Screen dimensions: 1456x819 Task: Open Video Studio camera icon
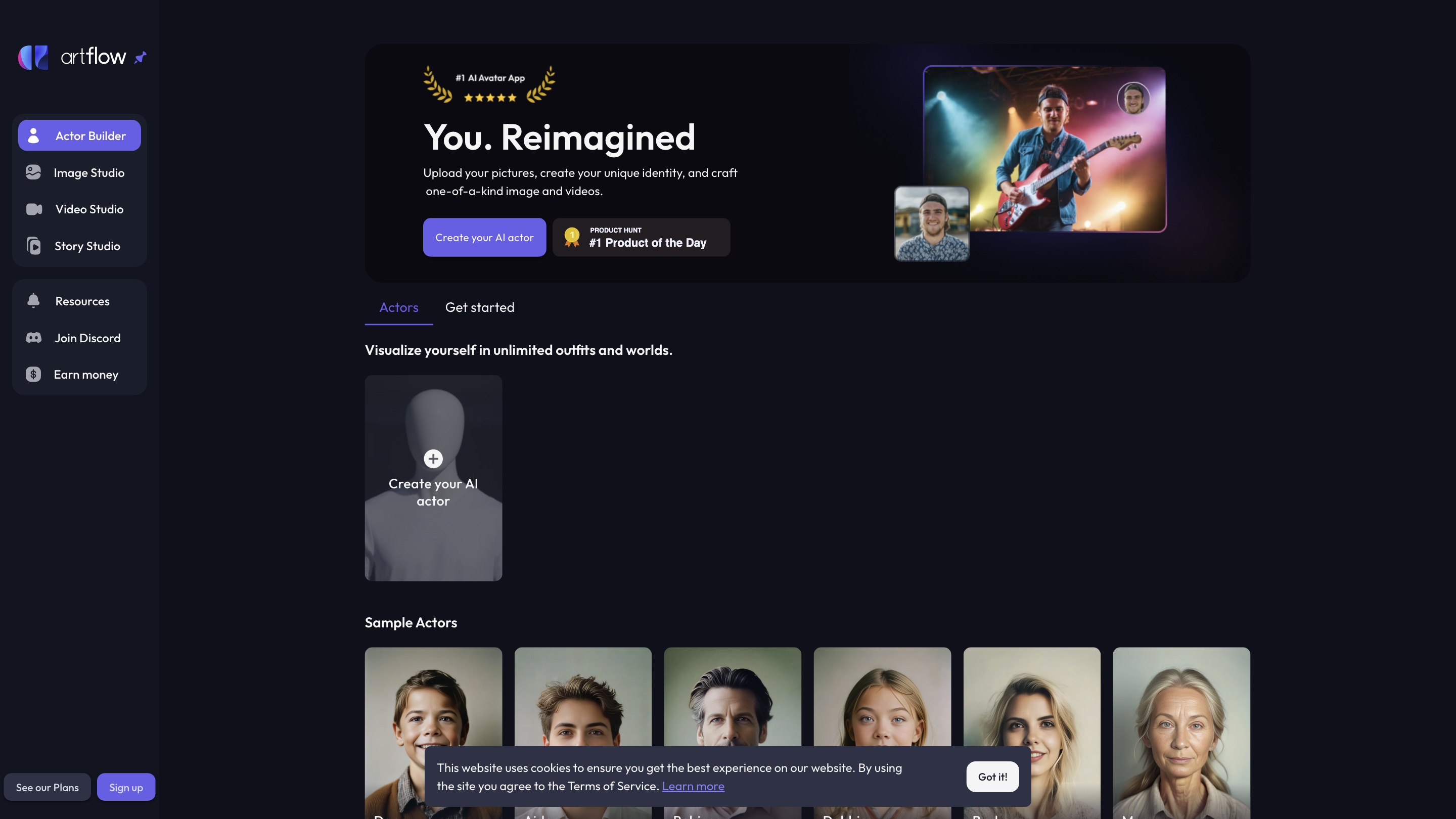point(34,209)
